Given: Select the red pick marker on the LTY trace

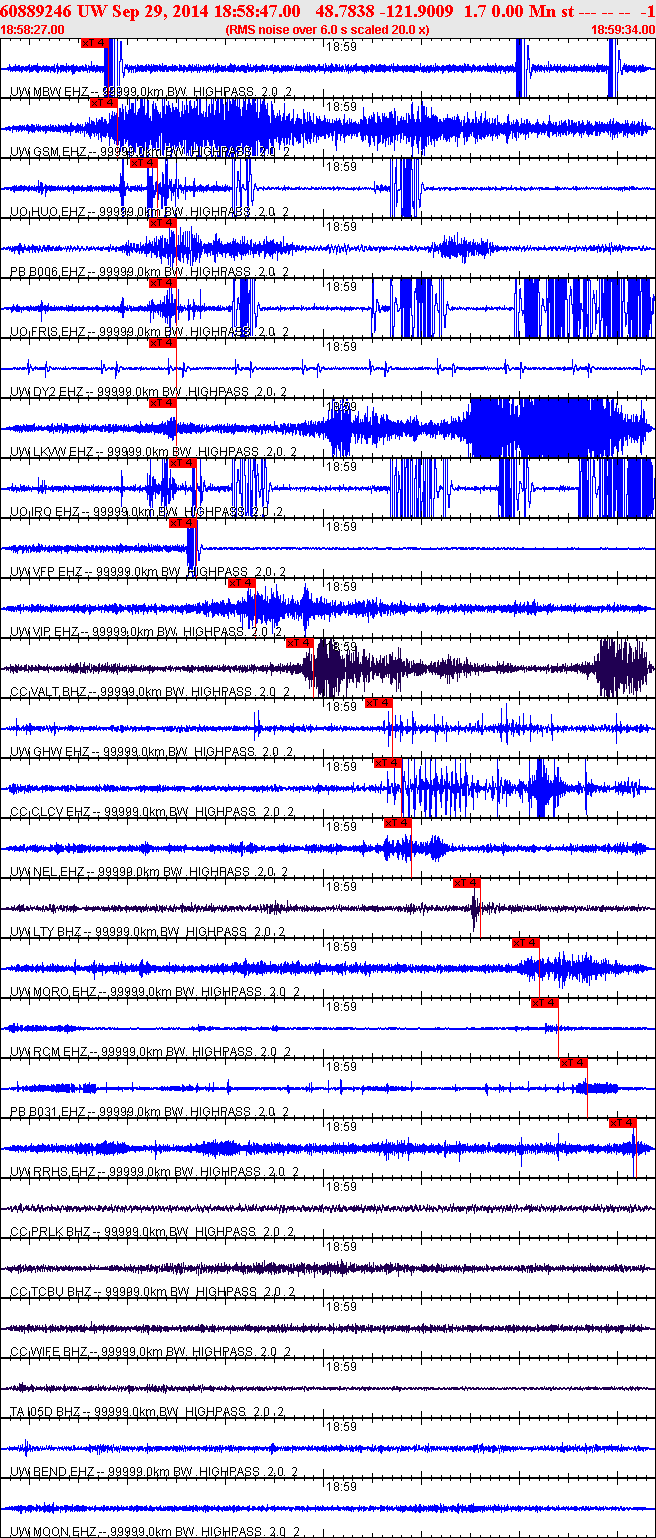Looking at the screenshot, I should point(466,883).
